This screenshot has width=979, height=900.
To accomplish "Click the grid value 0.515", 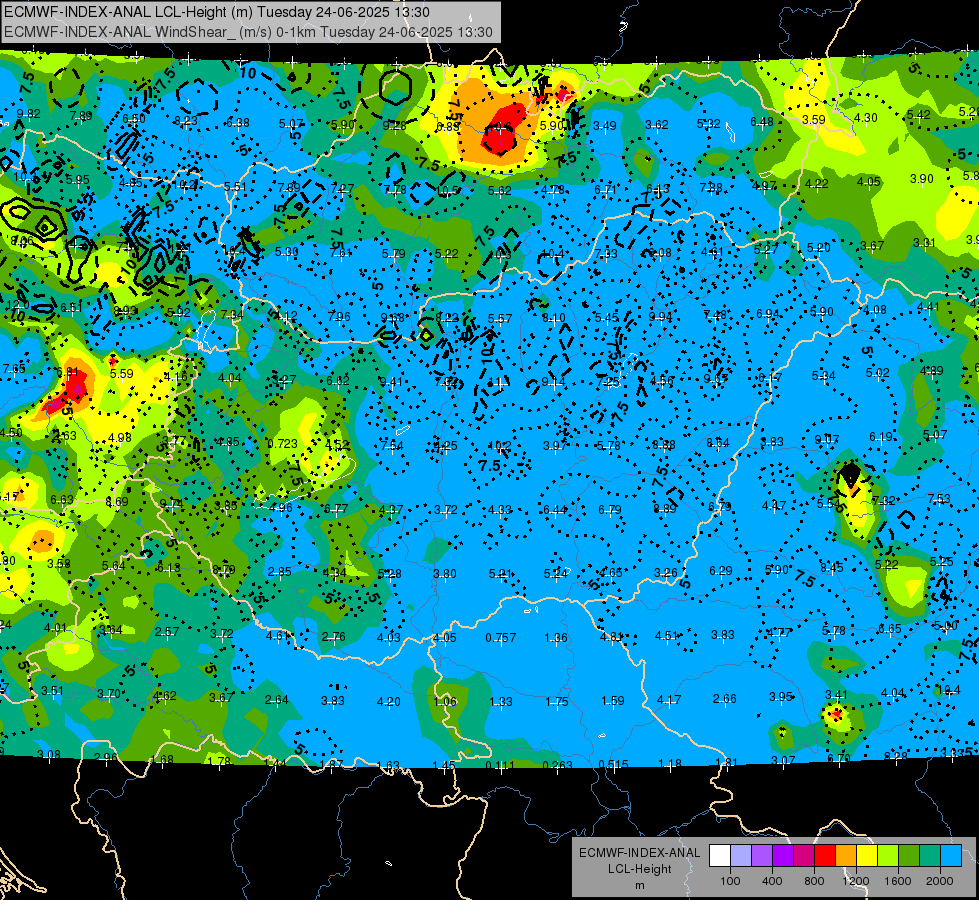I will (613, 765).
